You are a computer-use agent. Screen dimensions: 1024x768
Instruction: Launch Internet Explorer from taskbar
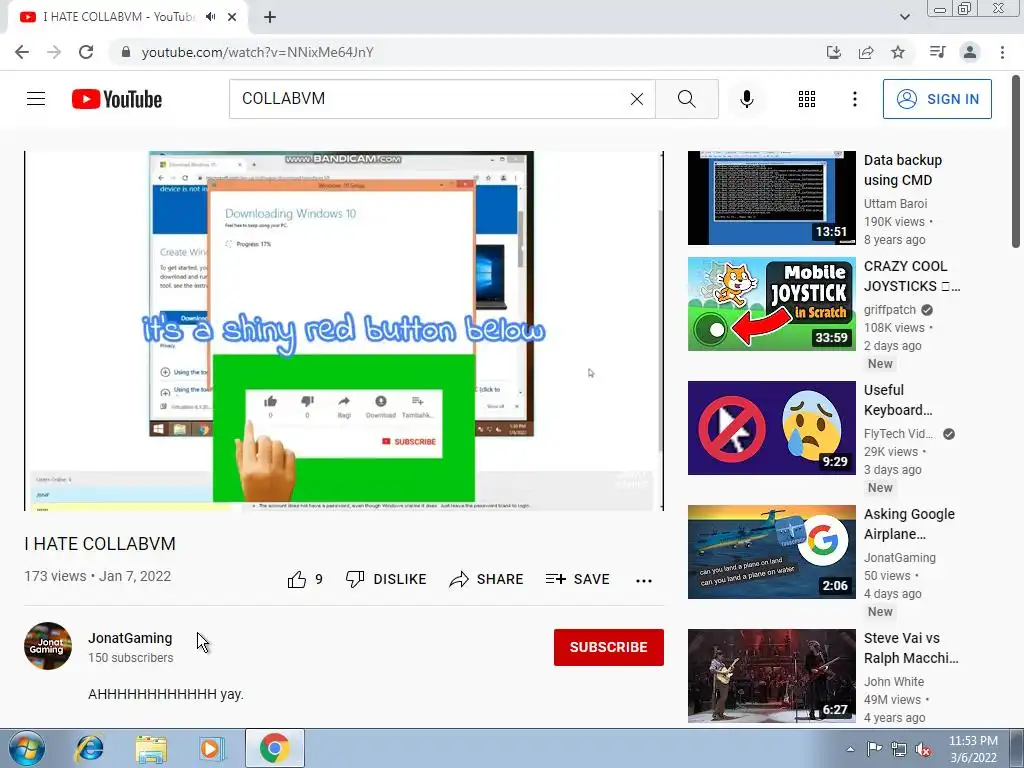[x=89, y=748]
